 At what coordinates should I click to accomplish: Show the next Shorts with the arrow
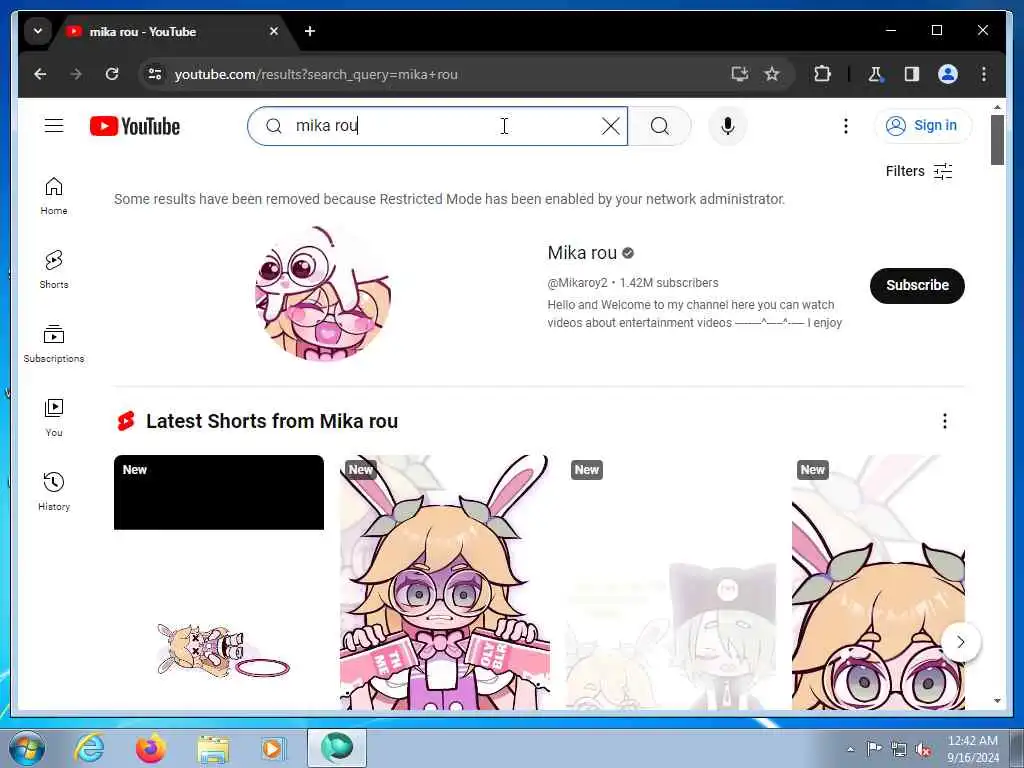[961, 642]
